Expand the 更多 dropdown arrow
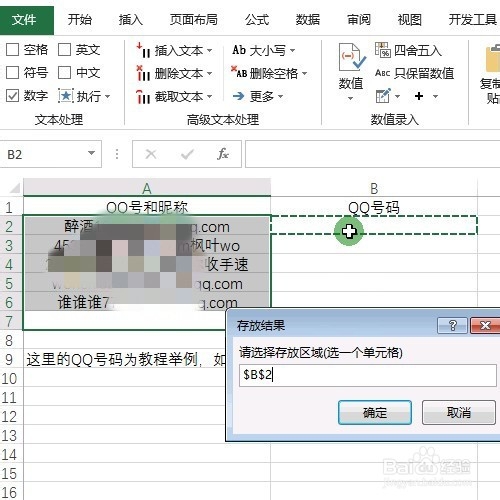500x500 pixels. pyautogui.click(x=280, y=97)
